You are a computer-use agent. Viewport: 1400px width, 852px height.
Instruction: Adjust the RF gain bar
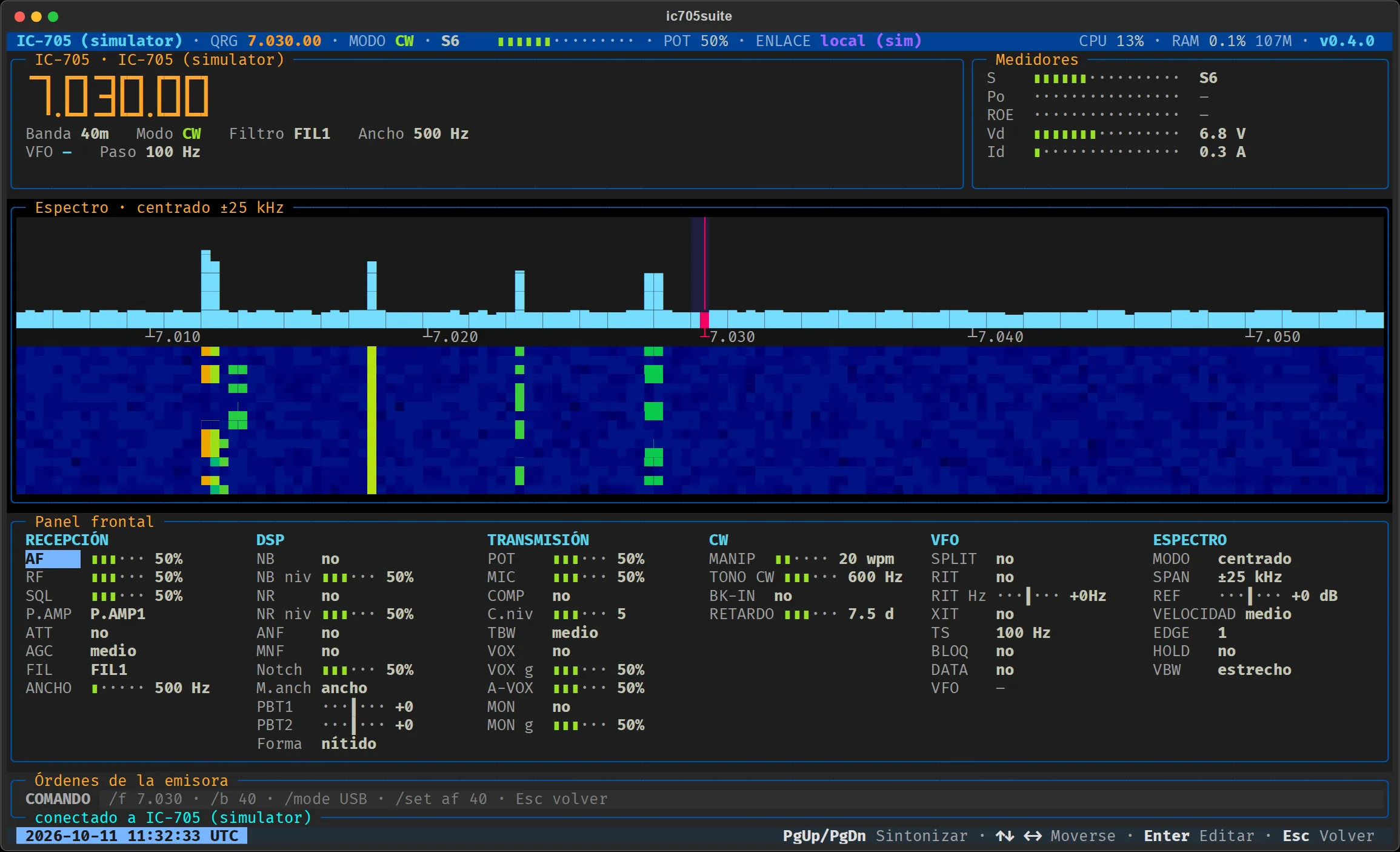click(x=118, y=577)
